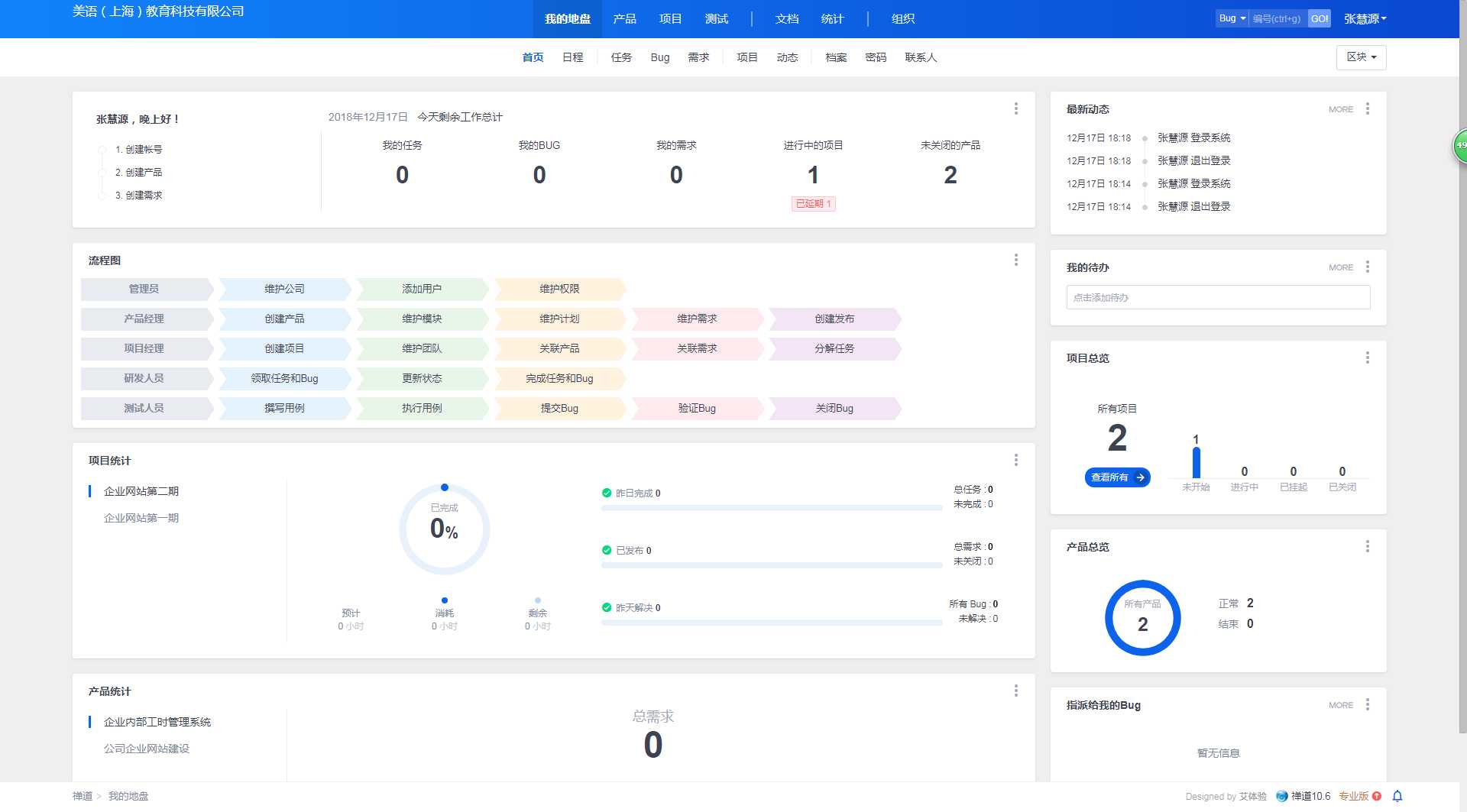This screenshot has width=1467, height=812.
Task: Click MORE in 指派给我的Bug panel
Action: pyautogui.click(x=1340, y=705)
